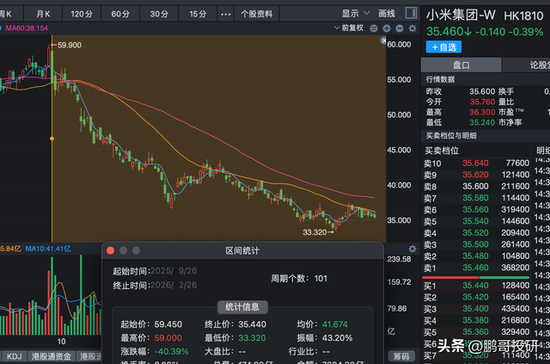Close the 区间统计 window with red button

[110, 250]
